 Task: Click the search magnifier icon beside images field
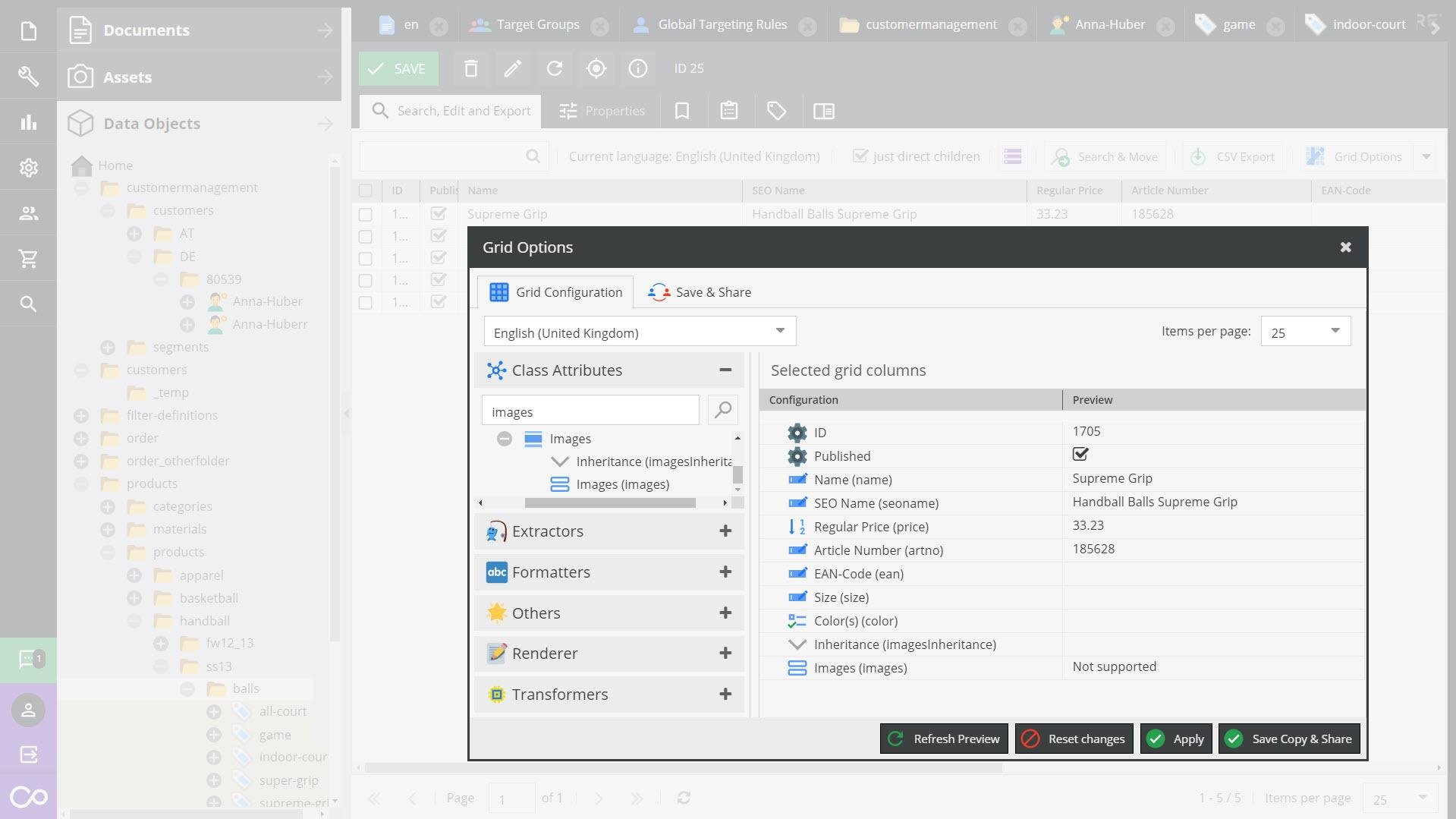pyautogui.click(x=723, y=411)
